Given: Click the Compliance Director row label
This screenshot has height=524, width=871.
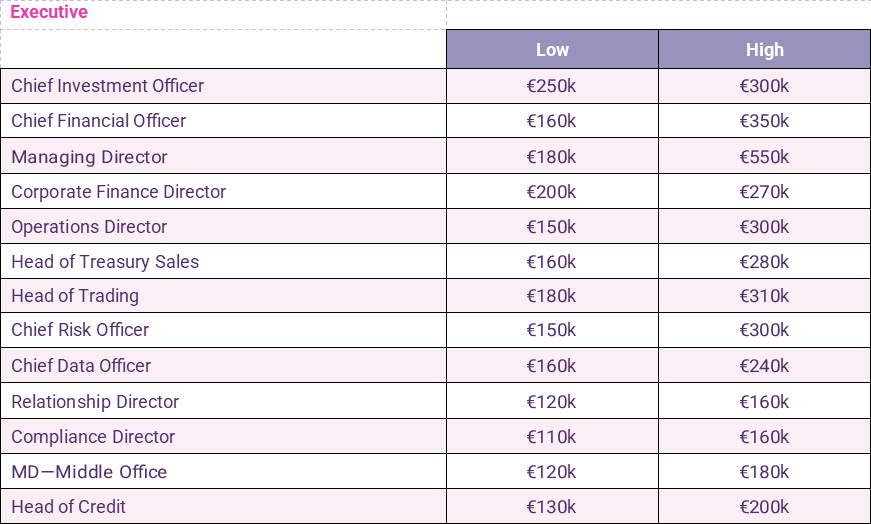Looking at the screenshot, I should [93, 437].
